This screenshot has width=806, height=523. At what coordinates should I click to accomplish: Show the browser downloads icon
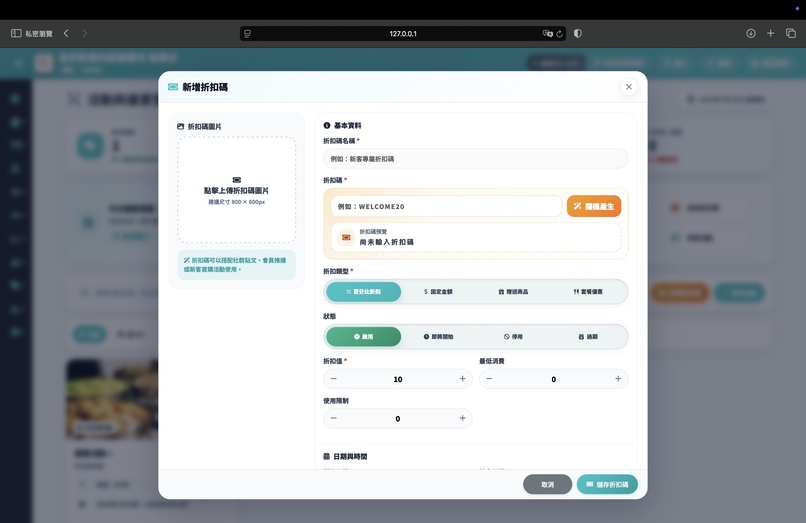coord(750,33)
